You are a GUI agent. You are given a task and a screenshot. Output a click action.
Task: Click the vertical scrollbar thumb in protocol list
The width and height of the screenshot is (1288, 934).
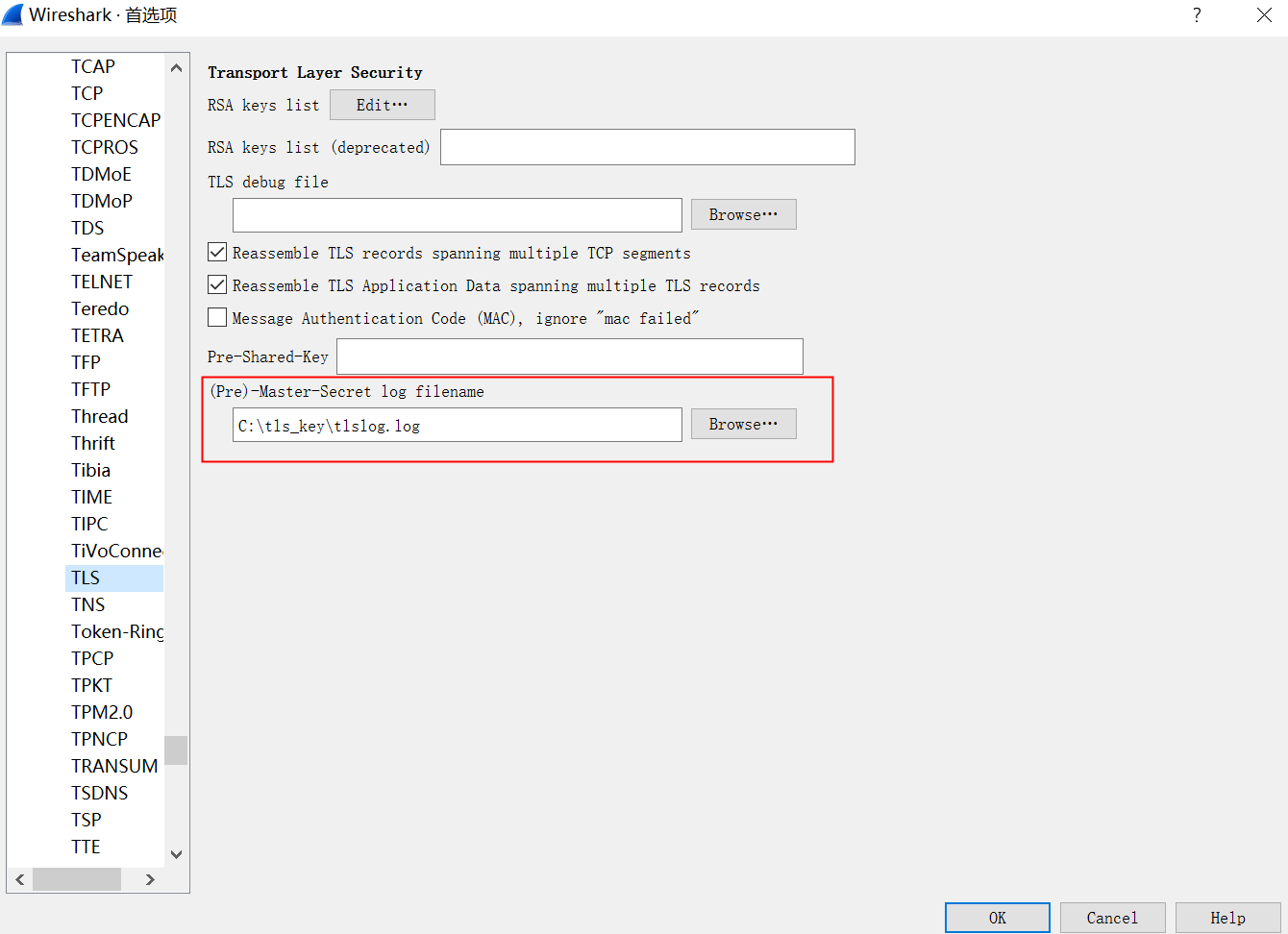pos(176,750)
